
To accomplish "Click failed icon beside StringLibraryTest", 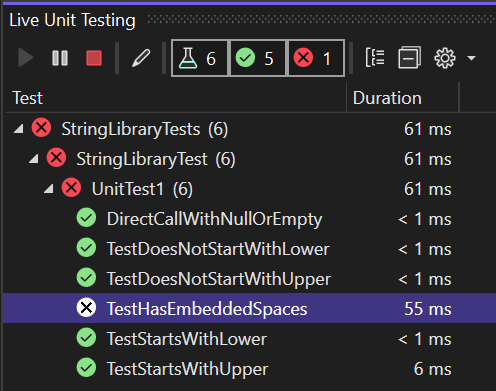I will tap(56, 158).
